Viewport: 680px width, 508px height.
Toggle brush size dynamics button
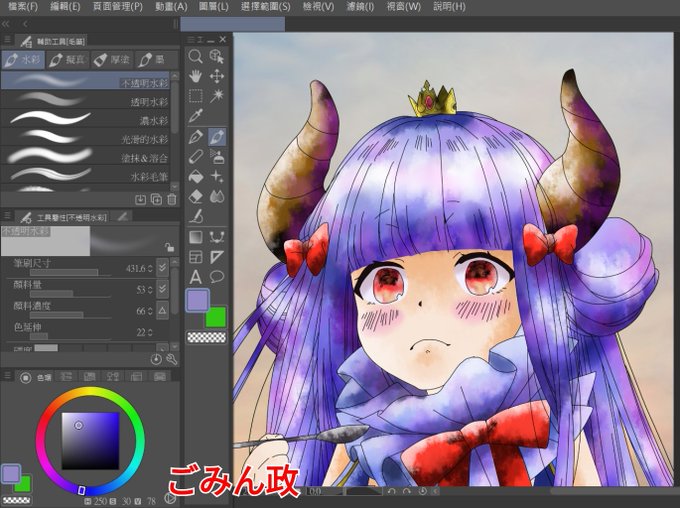tap(162, 268)
